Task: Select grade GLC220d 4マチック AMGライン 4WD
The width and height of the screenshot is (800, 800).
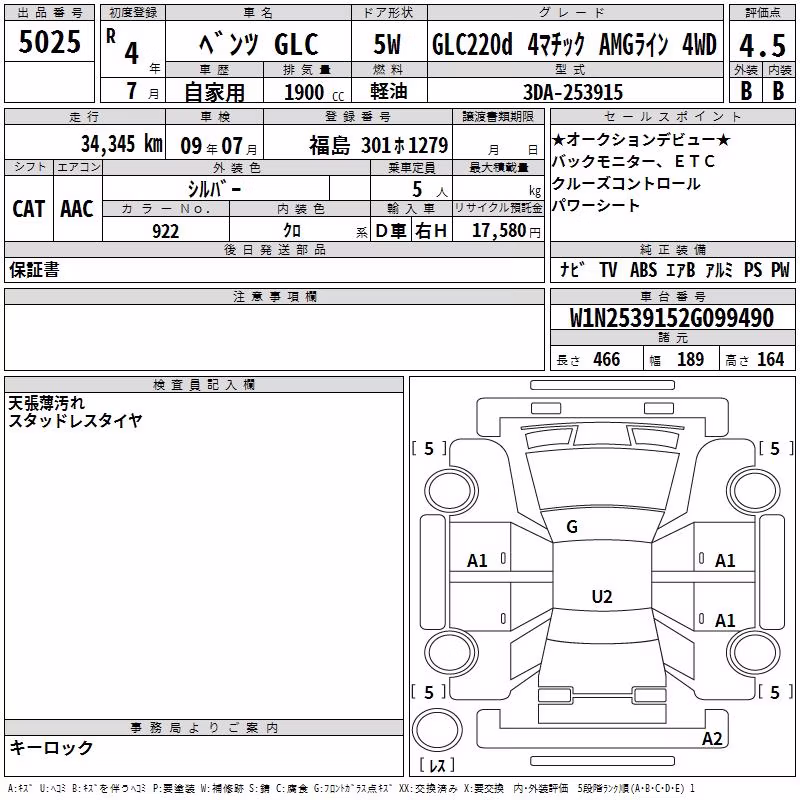Action: [574, 44]
